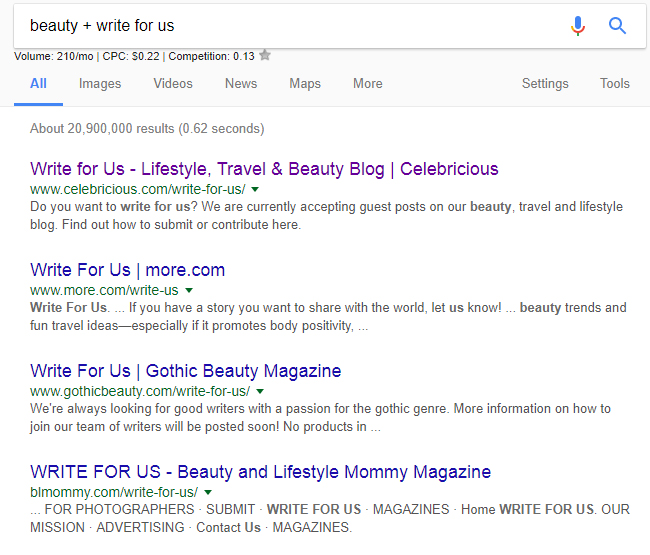Click the www.gothicbeauty.com/write-for-us/ URL text
The width and height of the screenshot is (650, 555).
(140, 391)
